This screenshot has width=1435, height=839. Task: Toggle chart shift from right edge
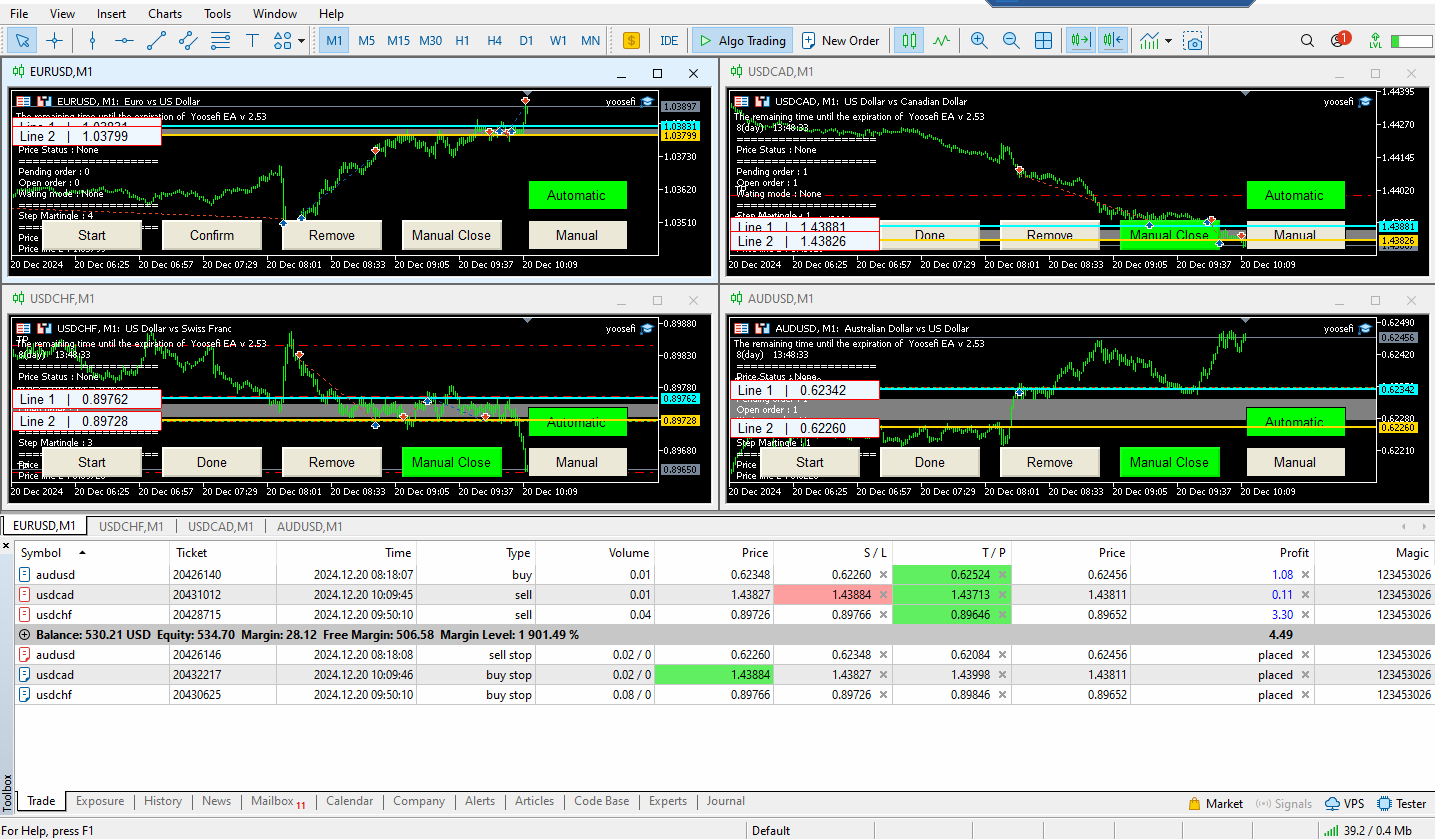pyautogui.click(x=1112, y=41)
